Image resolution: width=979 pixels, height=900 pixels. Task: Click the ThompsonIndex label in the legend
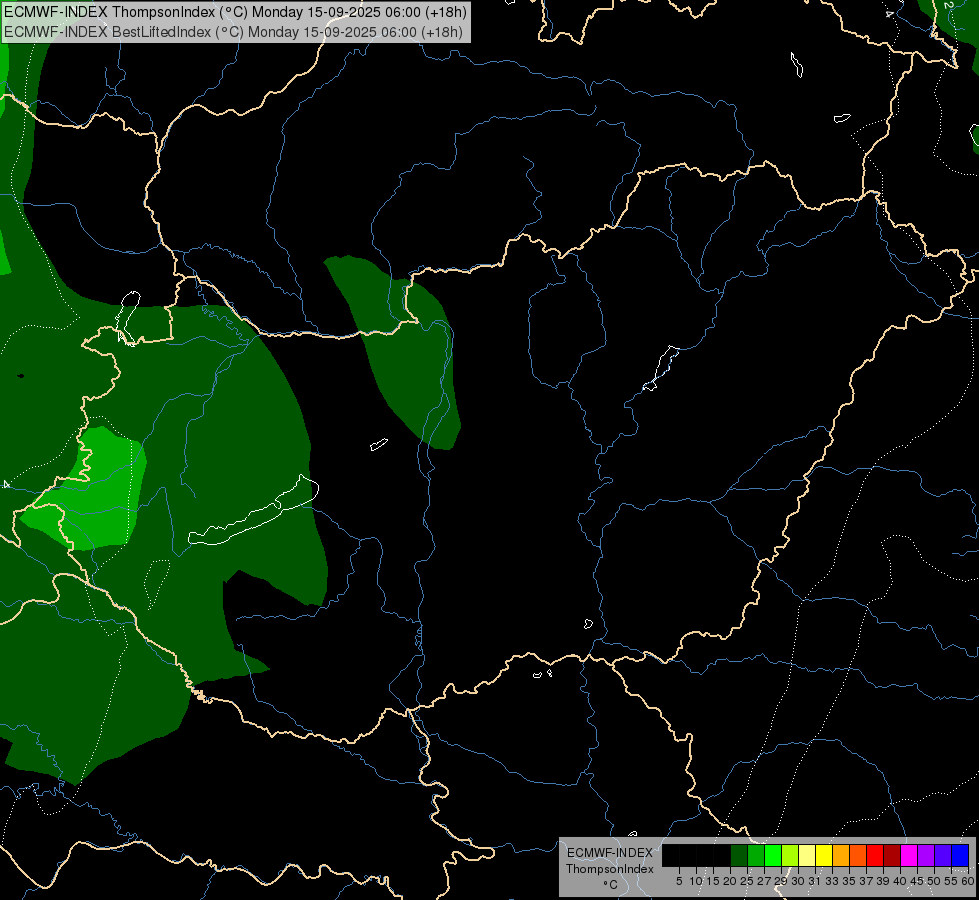(x=610, y=869)
